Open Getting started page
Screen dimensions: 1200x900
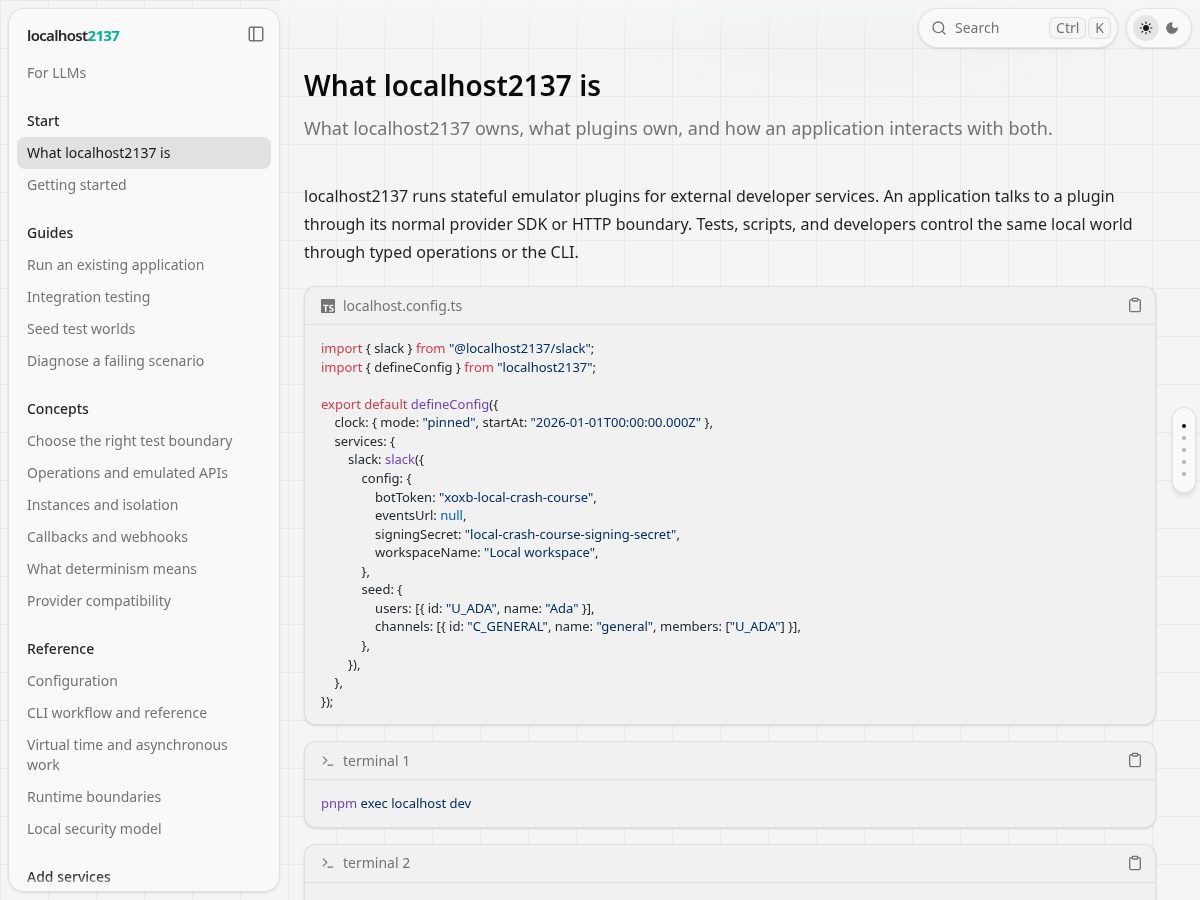[144, 185]
